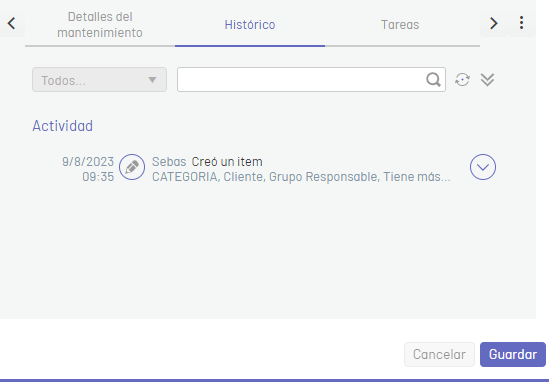
Task: Click the Actividad section heading
Action: point(63,126)
